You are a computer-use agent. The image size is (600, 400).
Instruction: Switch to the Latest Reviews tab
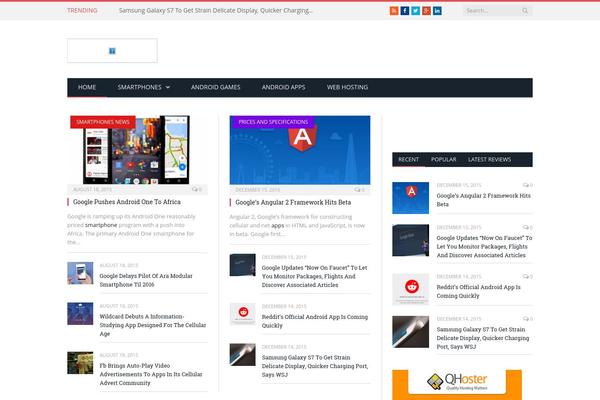[x=489, y=160]
